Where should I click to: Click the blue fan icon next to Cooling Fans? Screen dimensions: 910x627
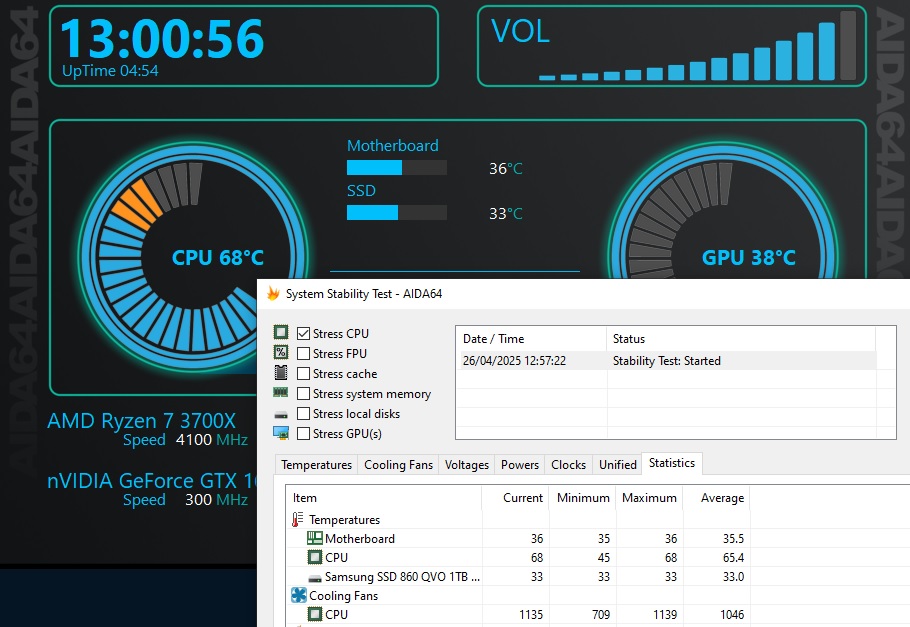tap(298, 595)
